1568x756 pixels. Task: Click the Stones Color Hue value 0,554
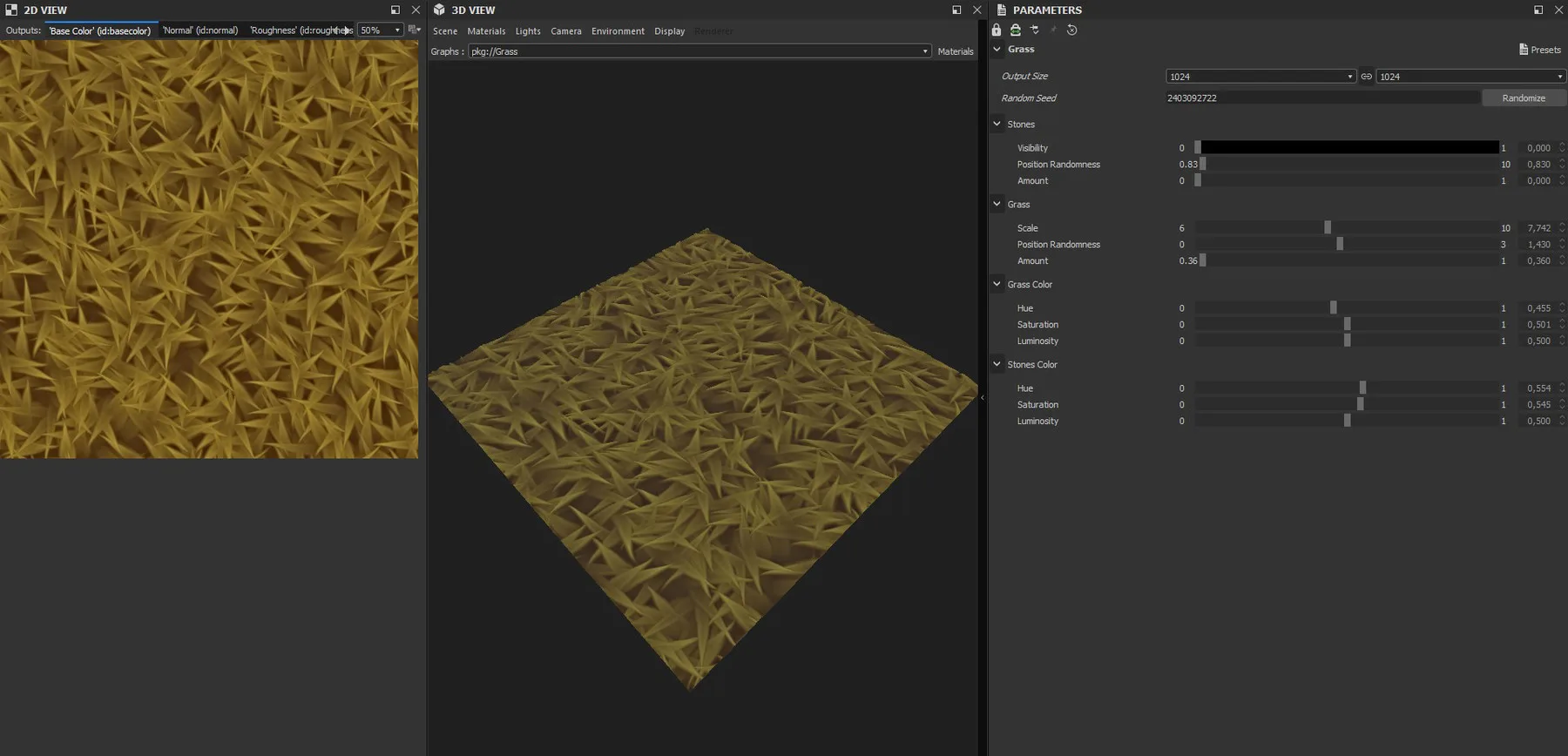1538,388
